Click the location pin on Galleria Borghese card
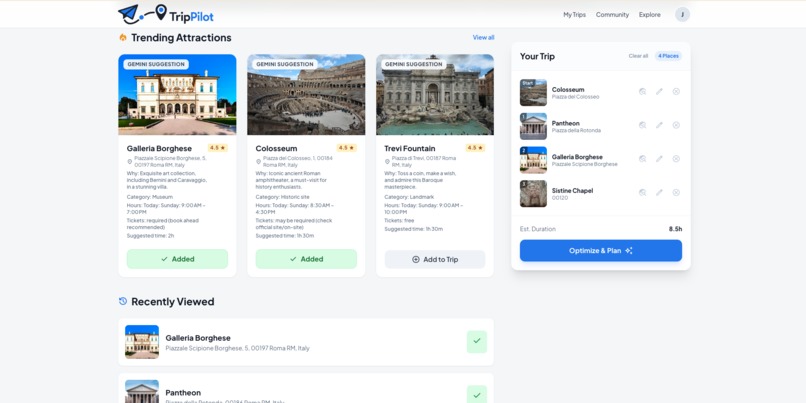The image size is (806, 403). [x=130, y=161]
